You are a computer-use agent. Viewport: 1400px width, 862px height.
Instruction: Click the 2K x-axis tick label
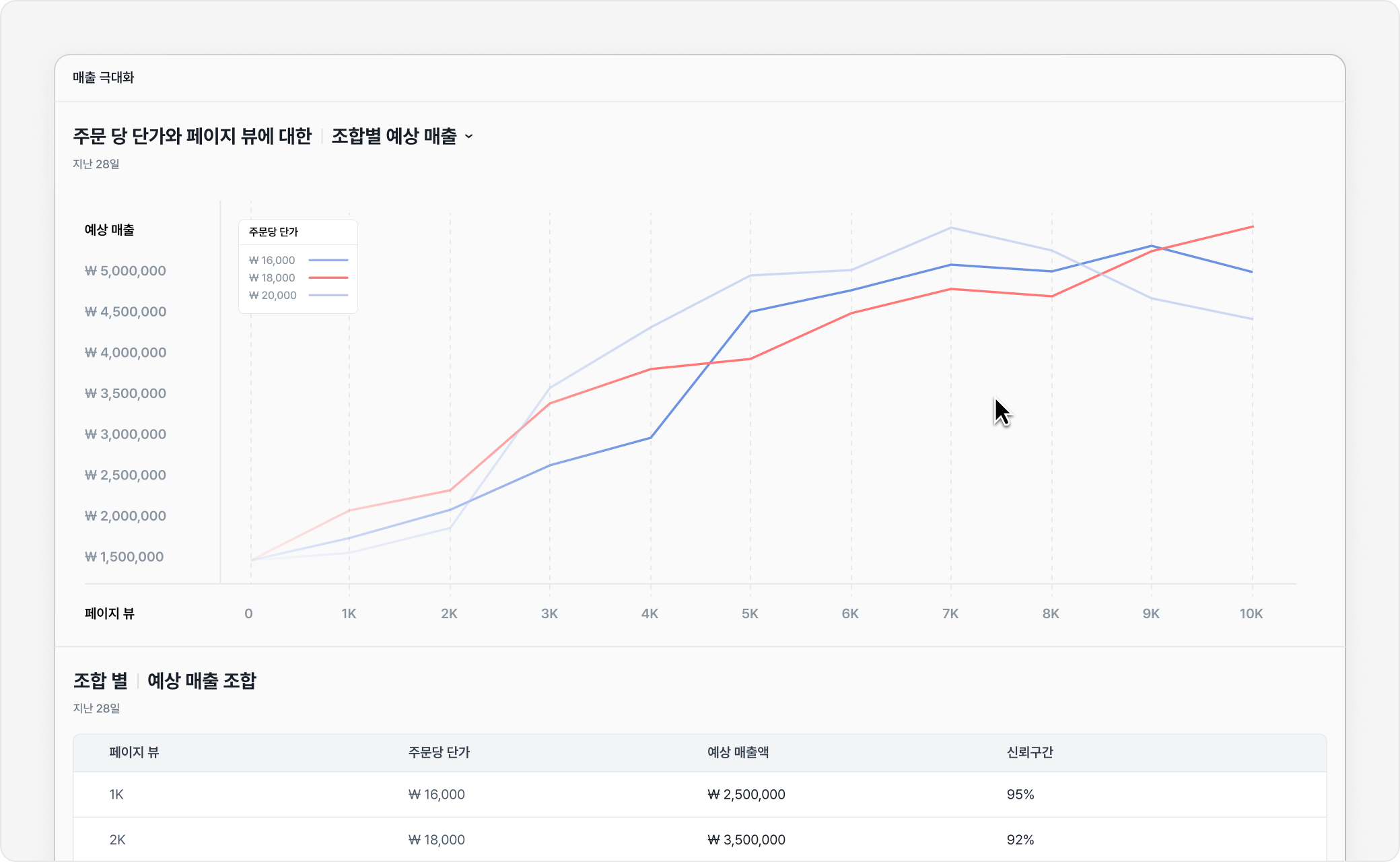coord(449,614)
